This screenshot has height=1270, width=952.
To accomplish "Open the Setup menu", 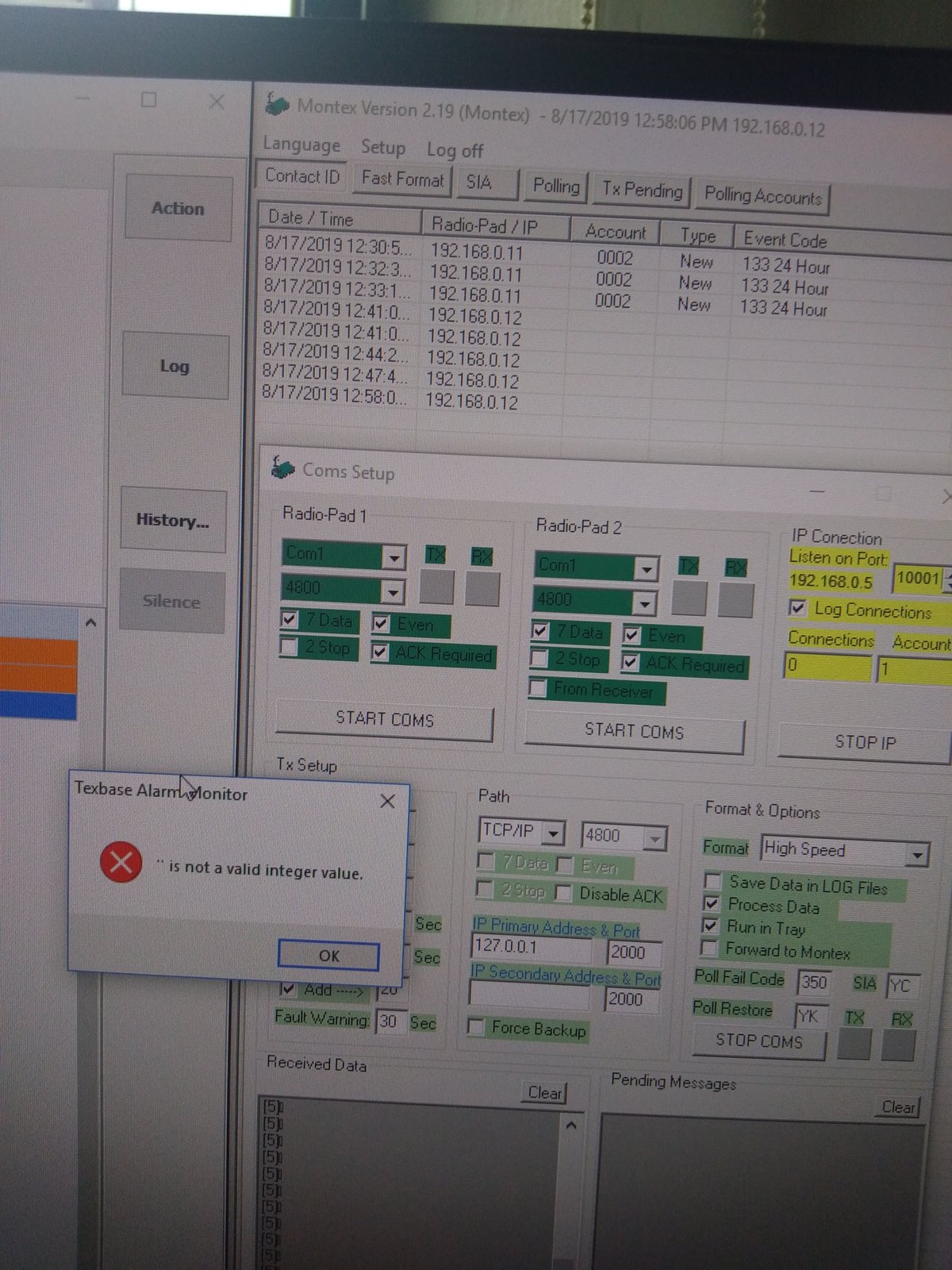I will (383, 148).
